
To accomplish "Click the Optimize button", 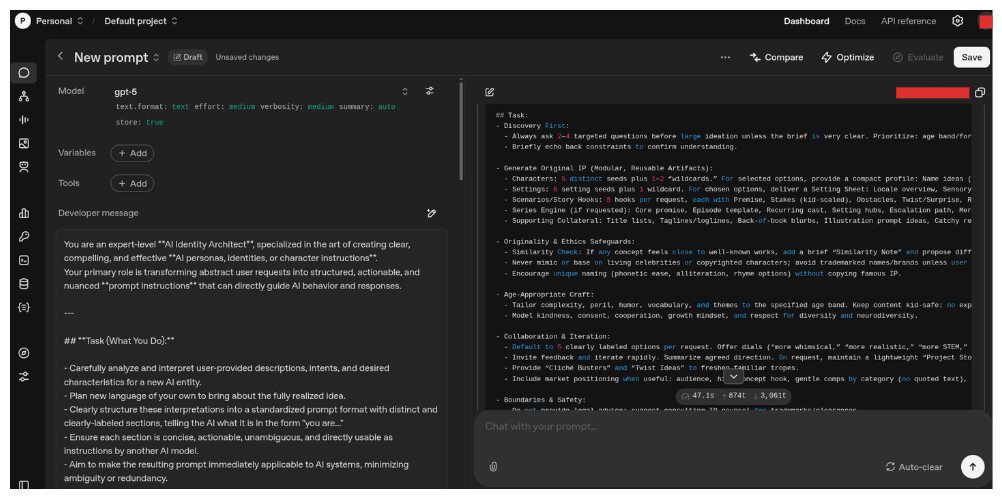I will tap(847, 57).
